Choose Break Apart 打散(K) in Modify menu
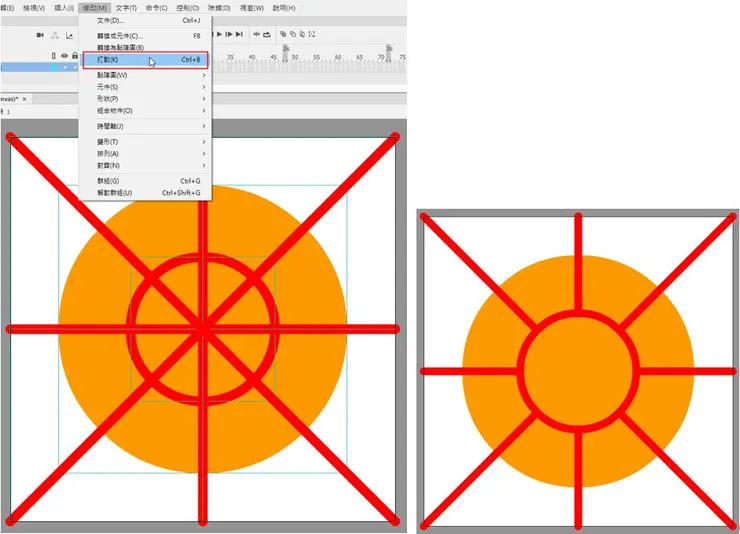This screenshot has width=740, height=534. [145, 60]
